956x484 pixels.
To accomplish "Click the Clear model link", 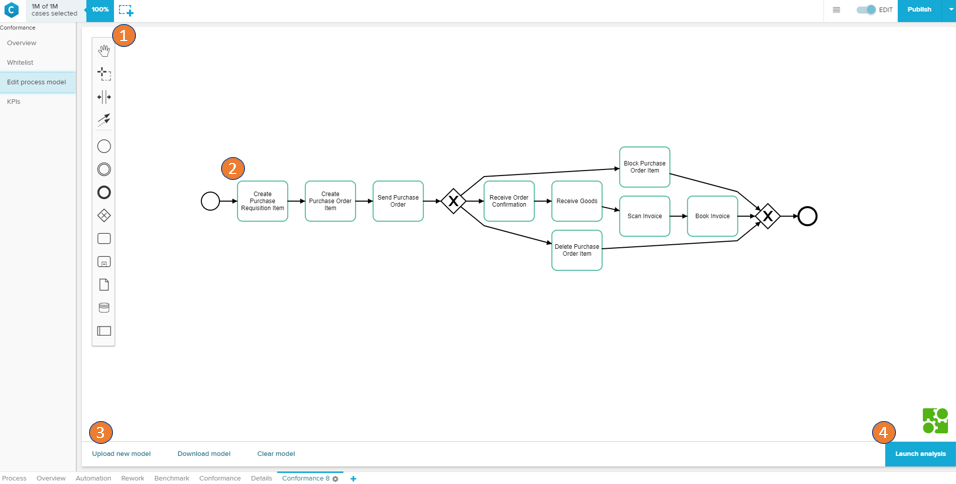I will [x=276, y=454].
